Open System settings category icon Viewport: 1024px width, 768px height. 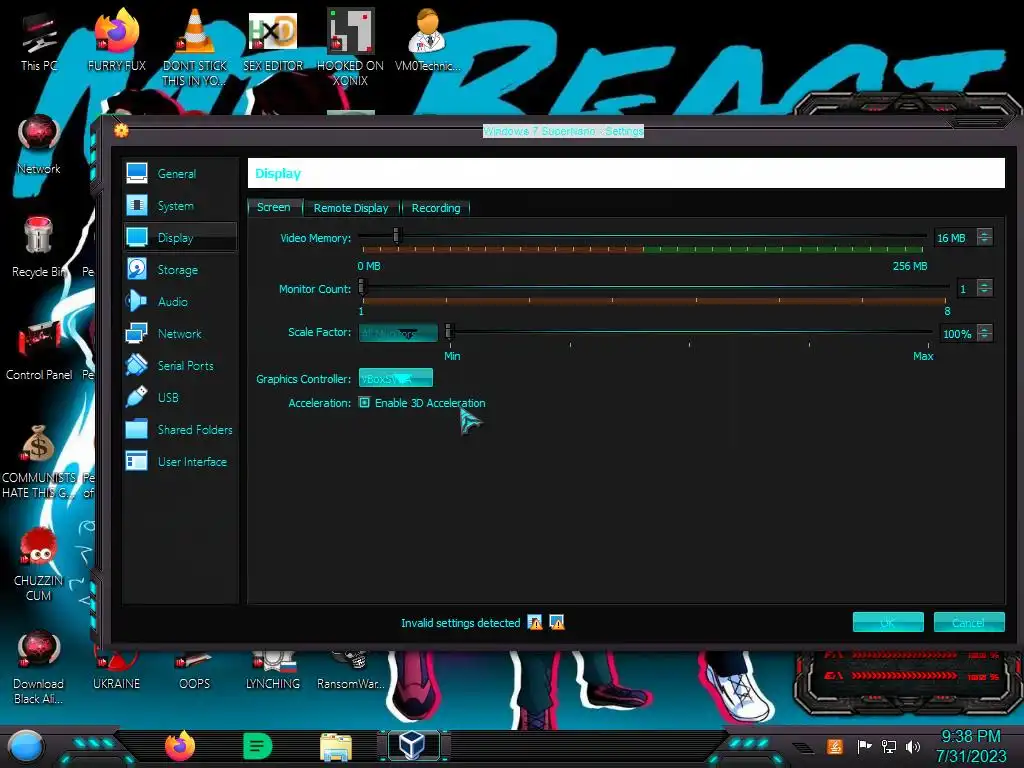pos(136,205)
